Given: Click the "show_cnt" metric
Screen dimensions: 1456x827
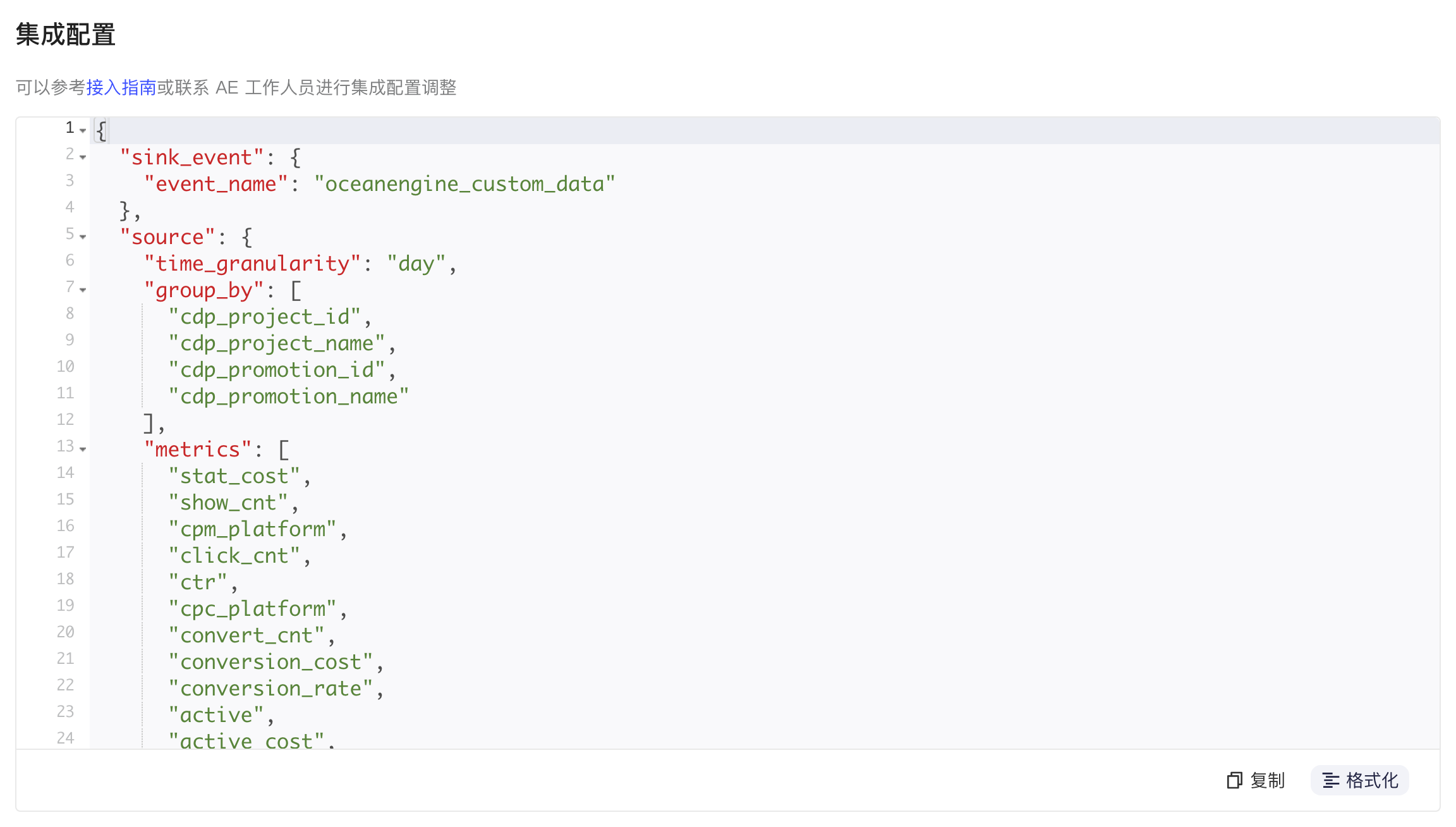Looking at the screenshot, I should pos(227,502).
